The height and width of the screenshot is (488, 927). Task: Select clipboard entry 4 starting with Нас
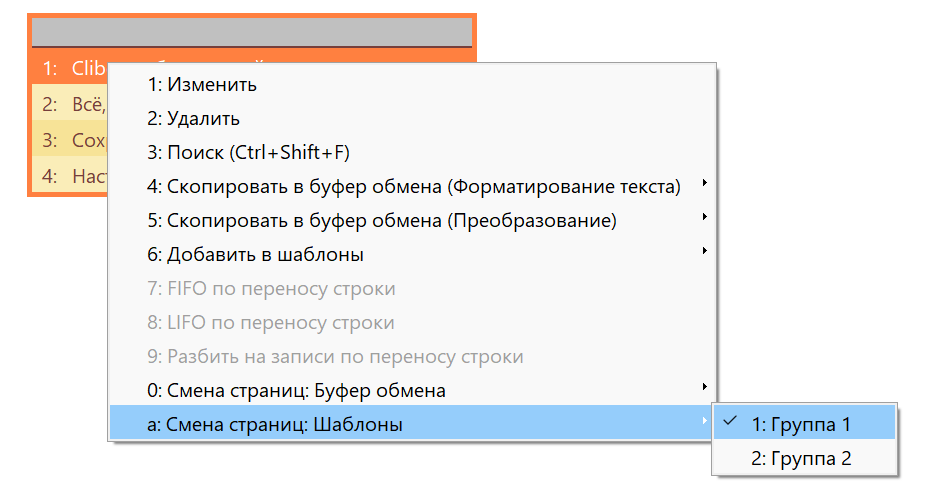click(69, 176)
